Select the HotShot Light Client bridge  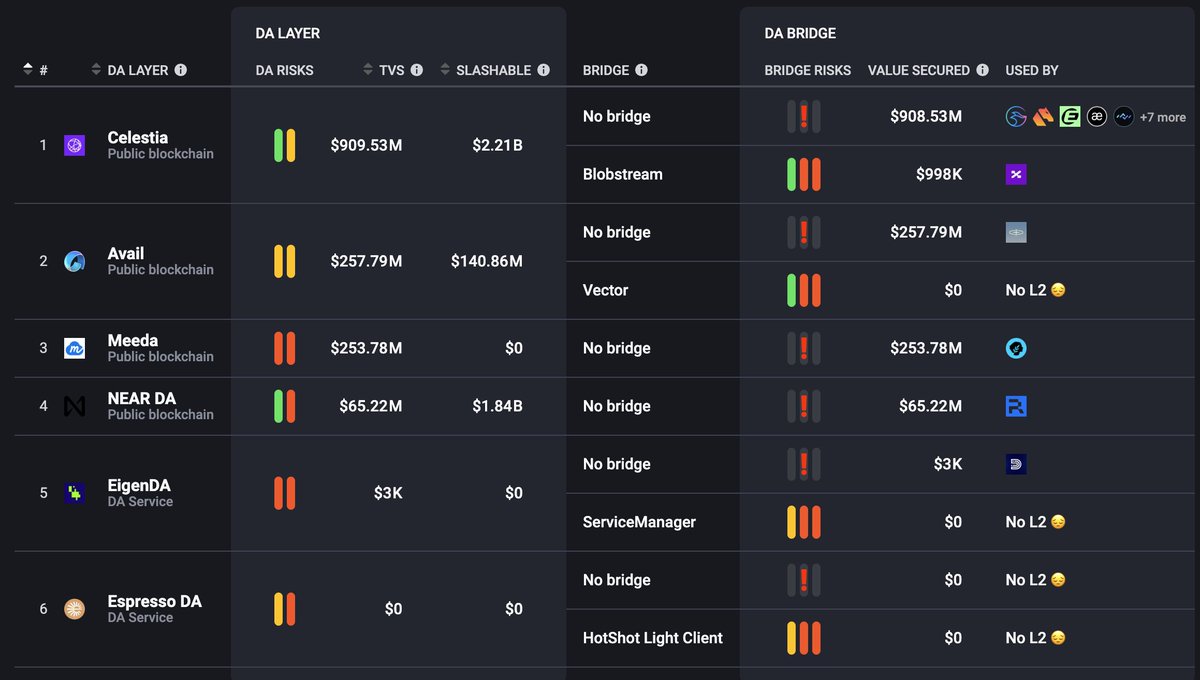coord(653,638)
